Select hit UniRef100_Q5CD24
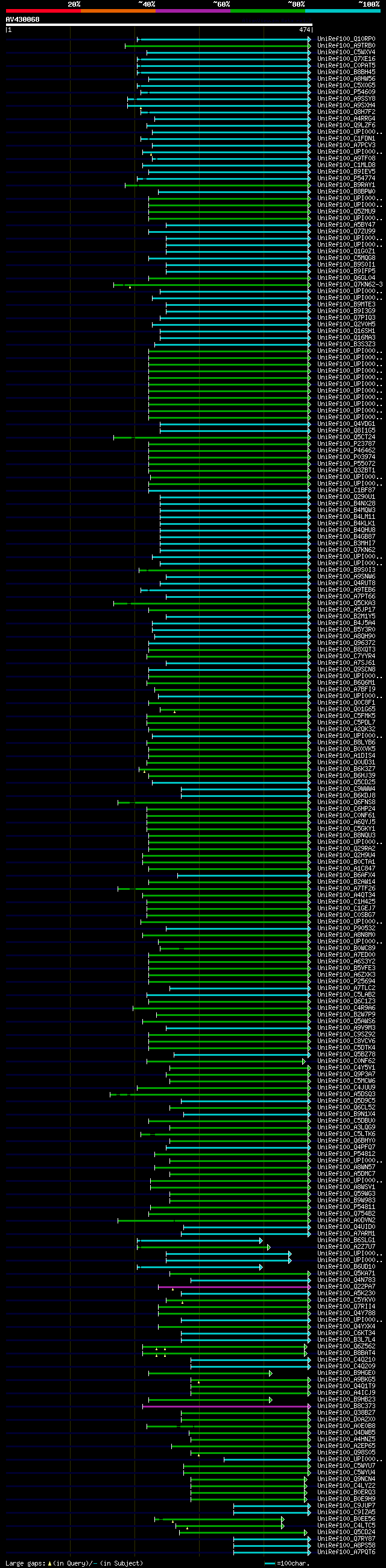 click(346, 1532)
